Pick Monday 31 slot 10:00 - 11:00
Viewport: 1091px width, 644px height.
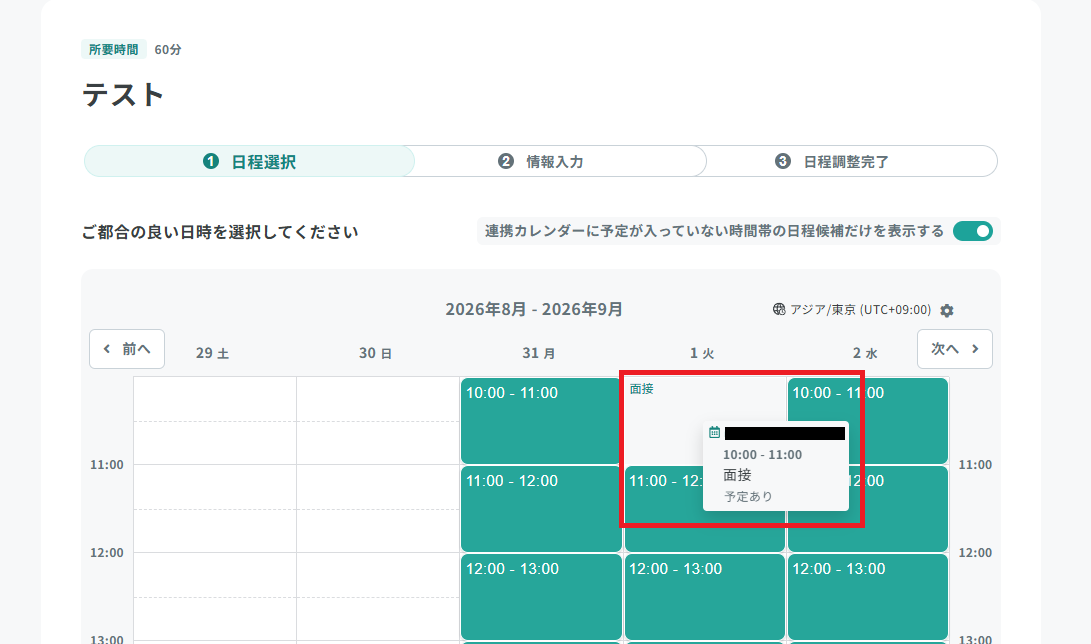coord(541,421)
